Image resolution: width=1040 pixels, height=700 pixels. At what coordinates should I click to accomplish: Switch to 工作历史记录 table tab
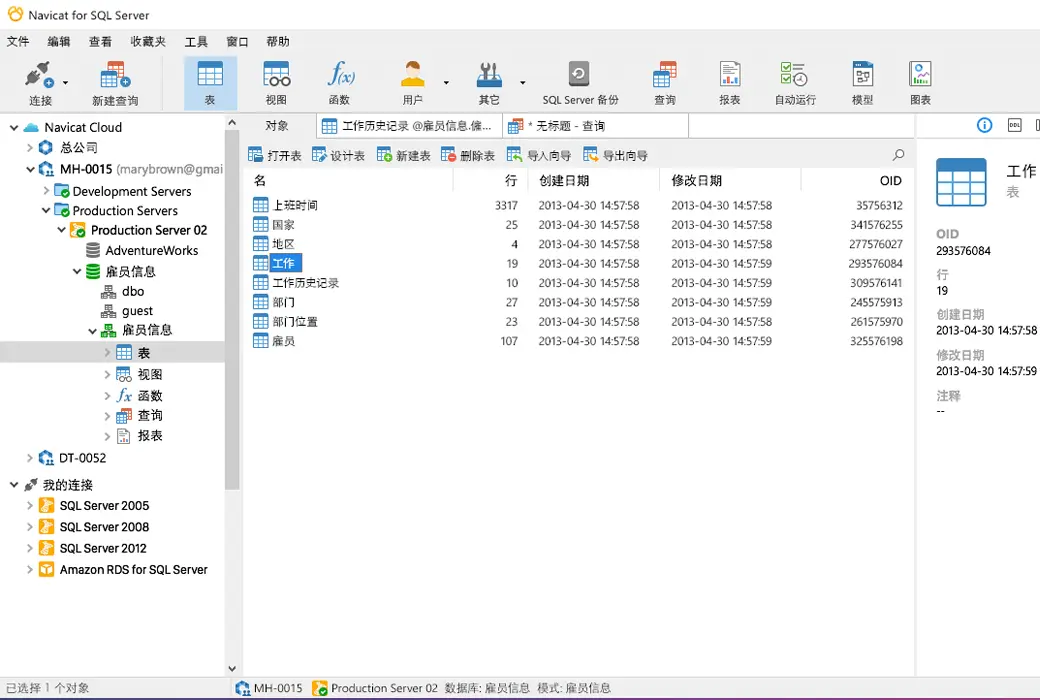coord(409,125)
